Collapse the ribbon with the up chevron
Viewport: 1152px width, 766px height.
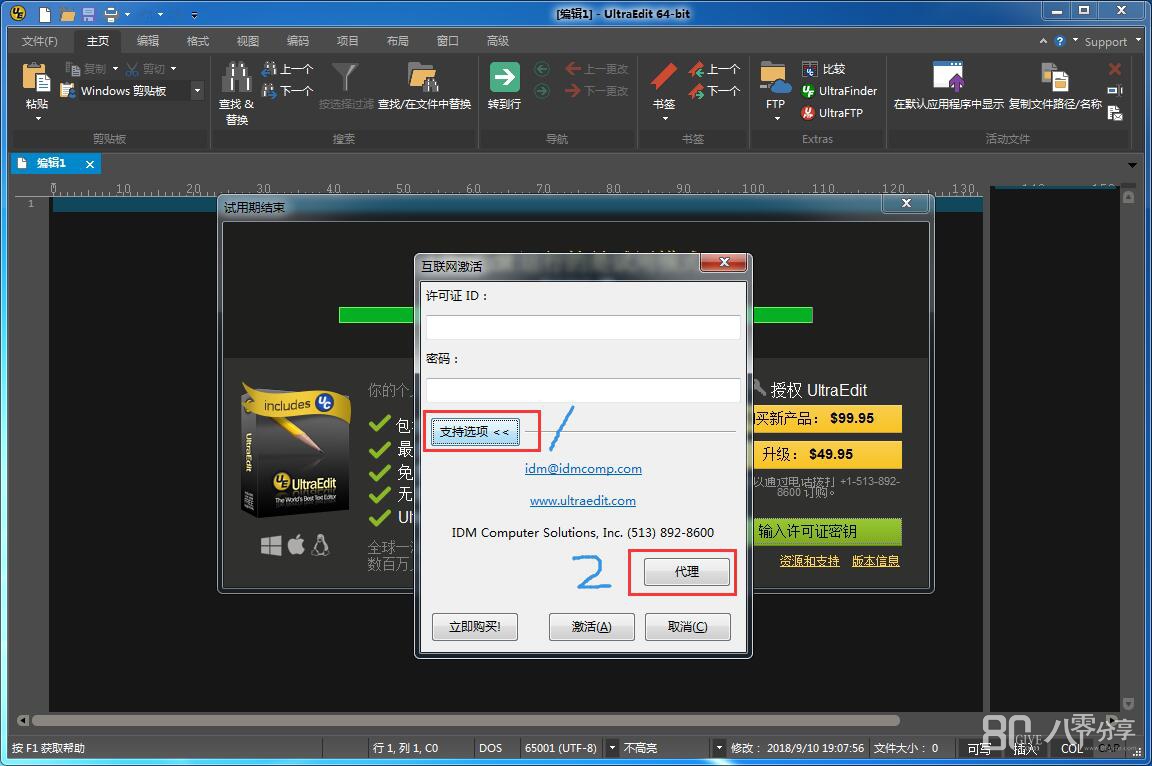click(1043, 41)
